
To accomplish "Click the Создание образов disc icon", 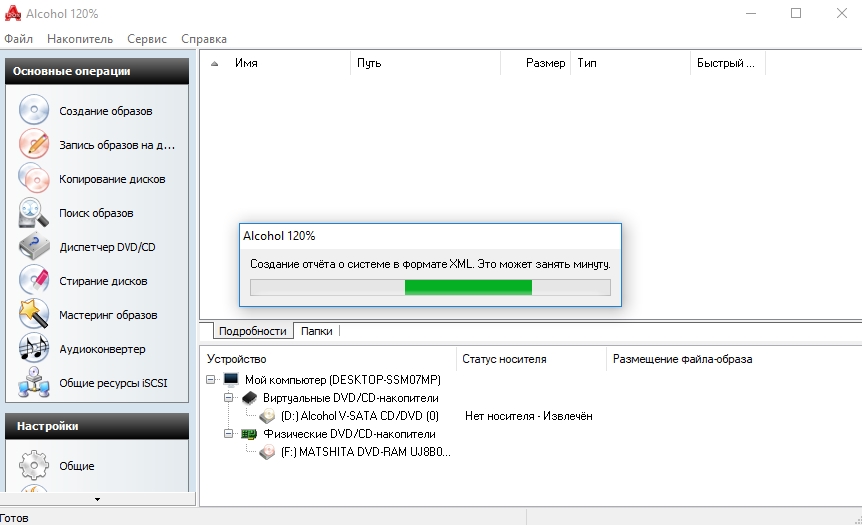I will 34,110.
